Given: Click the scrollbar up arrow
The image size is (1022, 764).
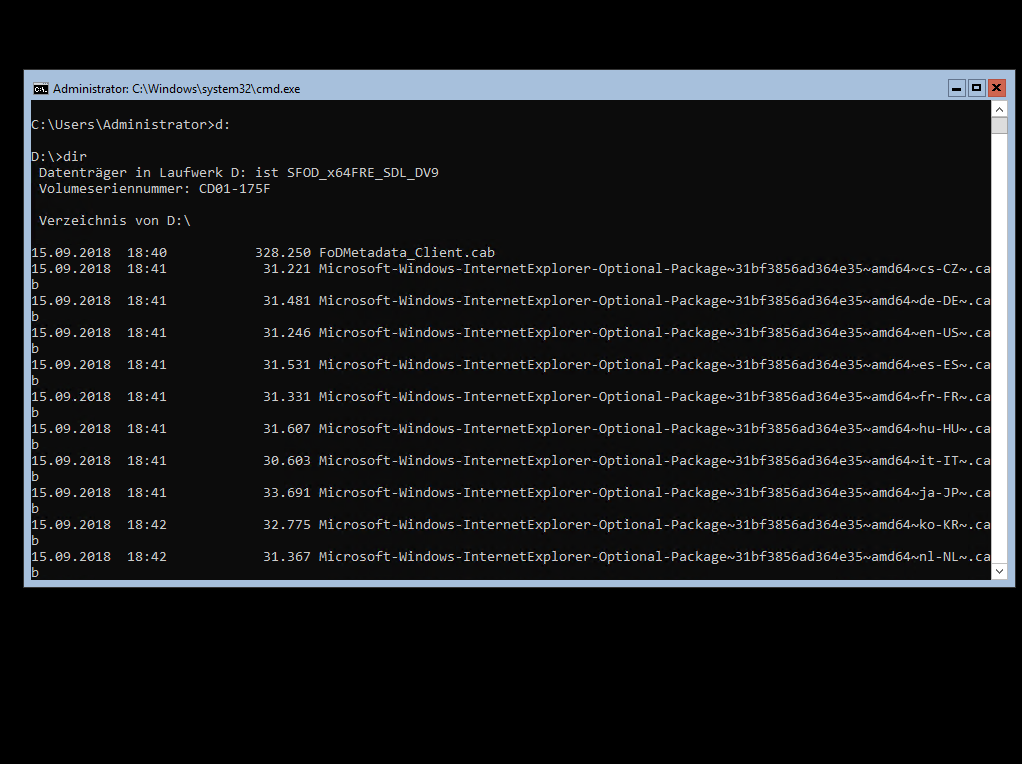Looking at the screenshot, I should [999, 109].
